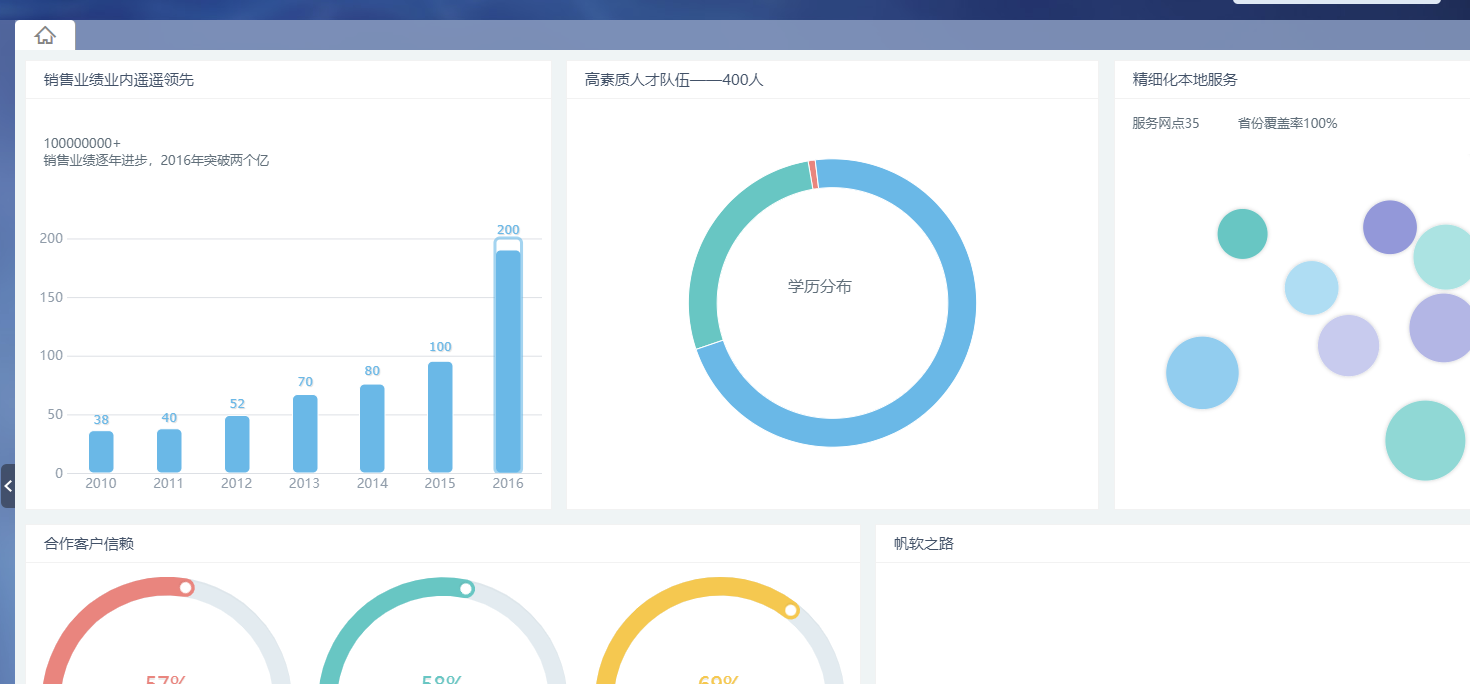This screenshot has width=1470, height=684.
Task: Click the 服务网点35 text
Action: tap(1166, 124)
